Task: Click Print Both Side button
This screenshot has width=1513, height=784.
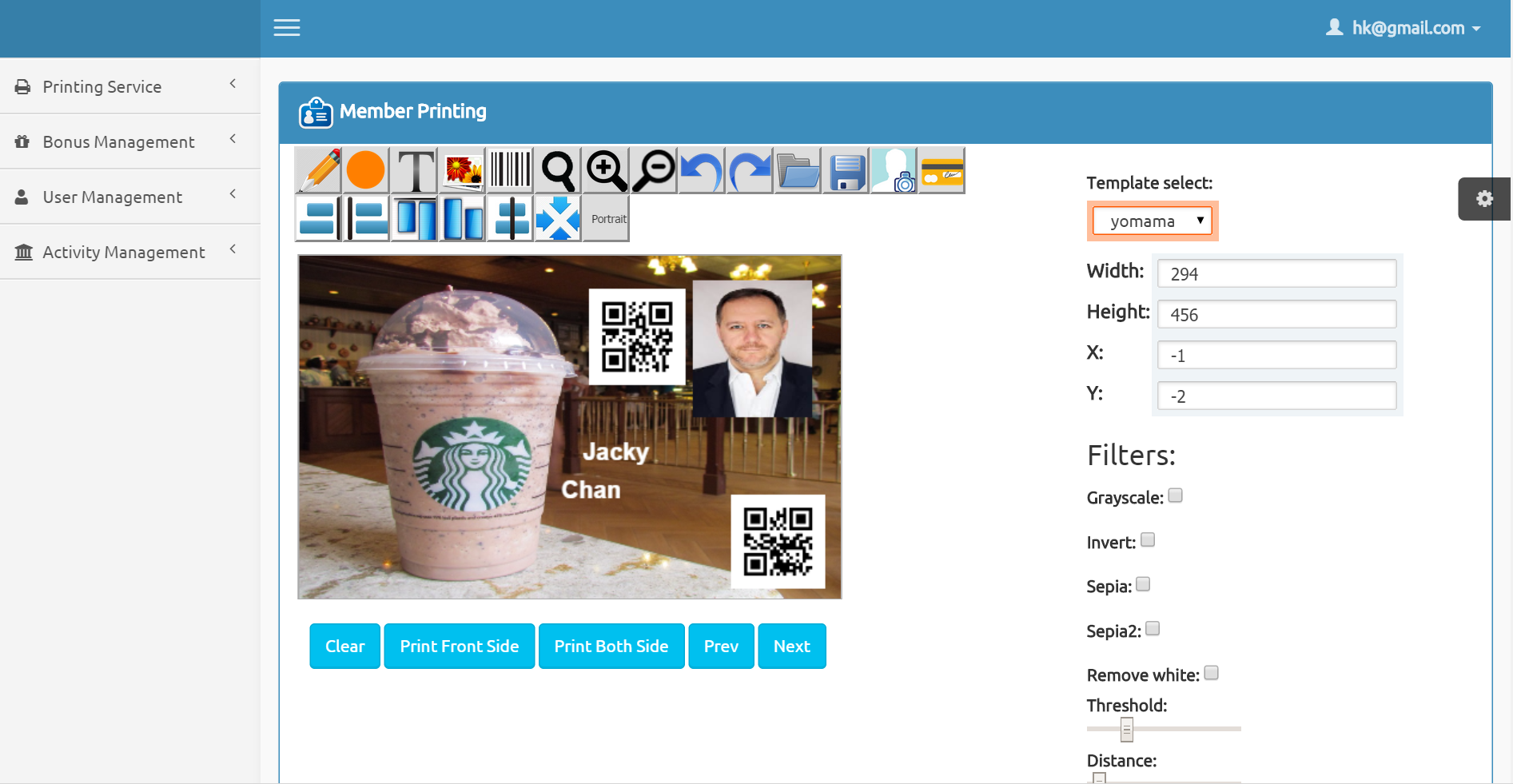Action: pyautogui.click(x=611, y=646)
